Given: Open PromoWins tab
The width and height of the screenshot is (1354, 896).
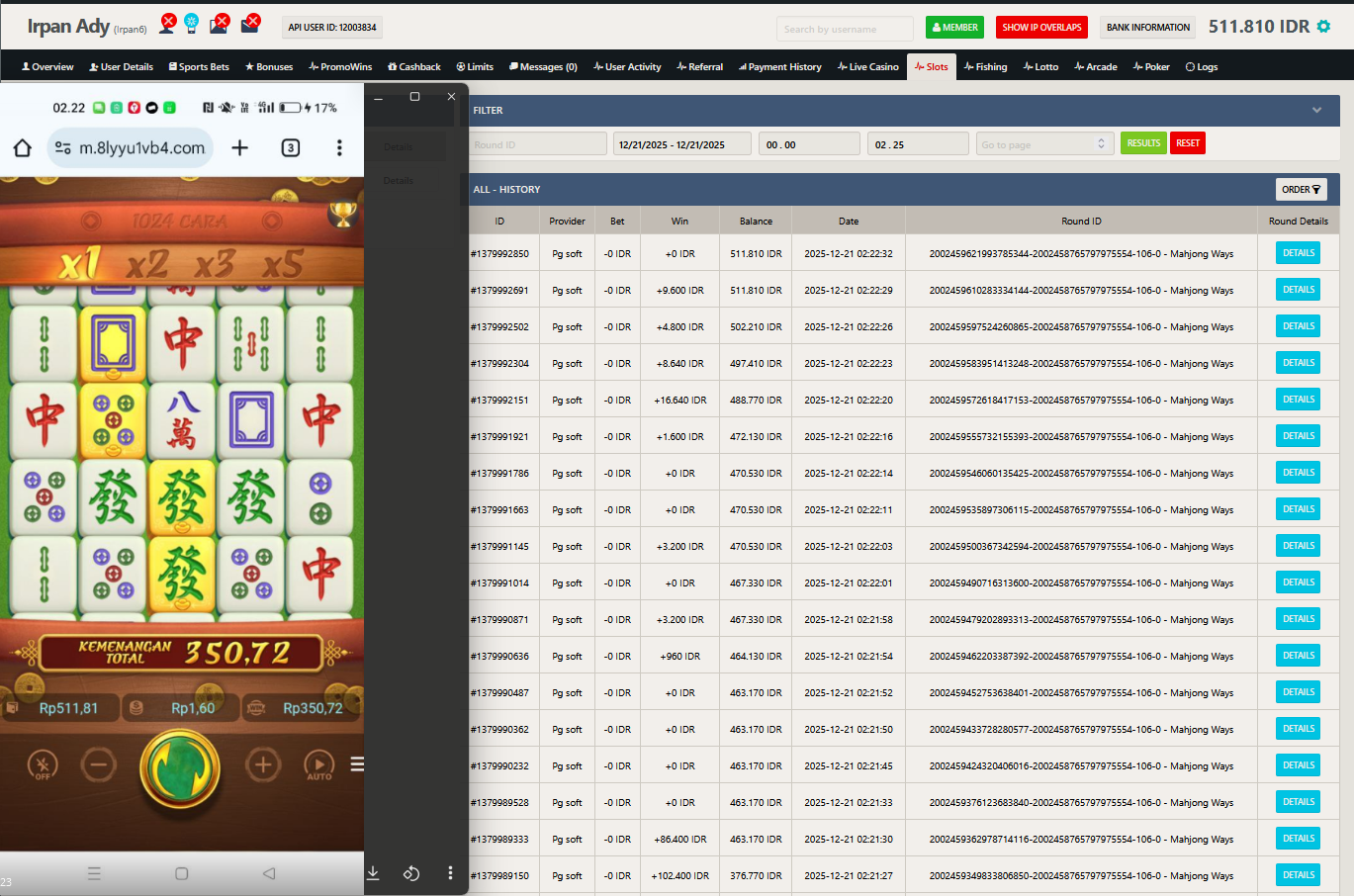Looking at the screenshot, I should 340,67.
